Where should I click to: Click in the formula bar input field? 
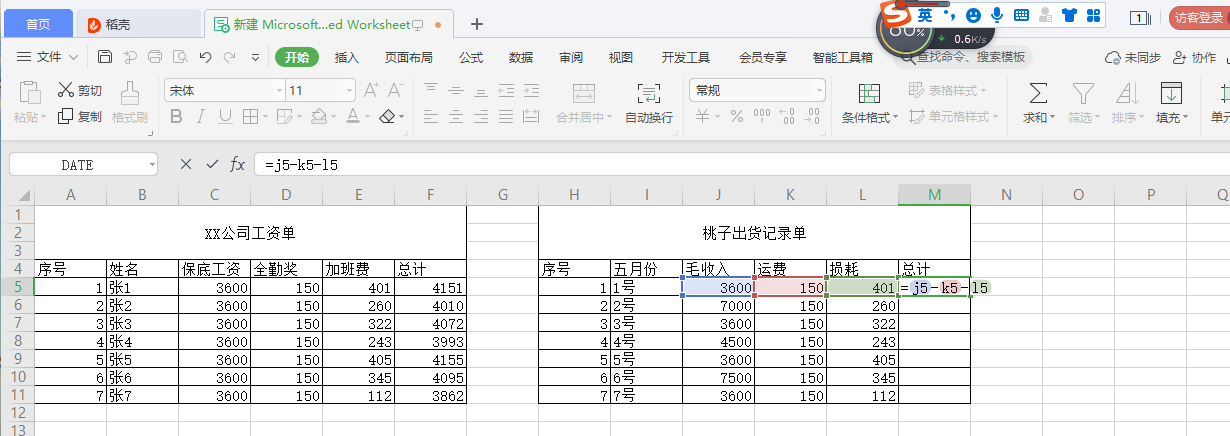740,164
